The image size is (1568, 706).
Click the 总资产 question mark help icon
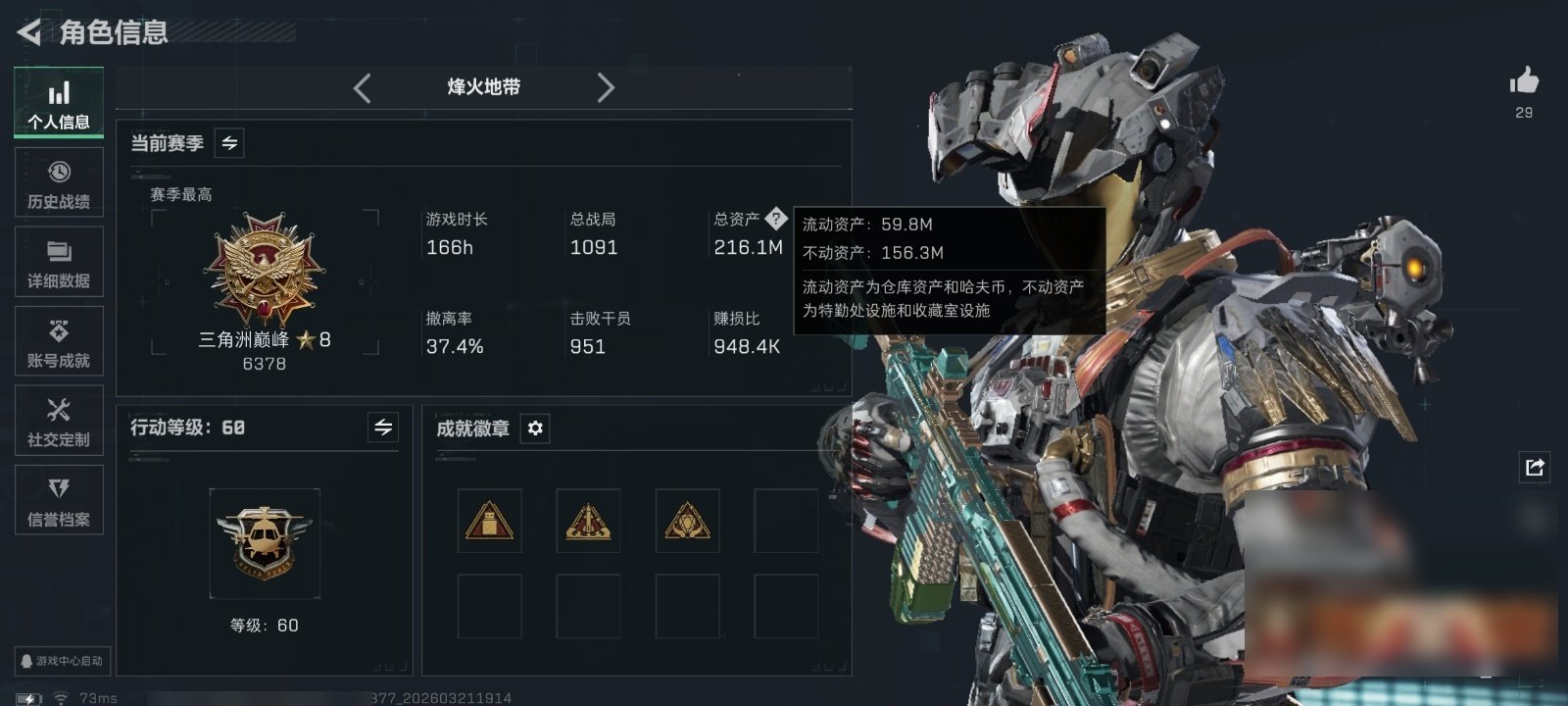tap(775, 218)
